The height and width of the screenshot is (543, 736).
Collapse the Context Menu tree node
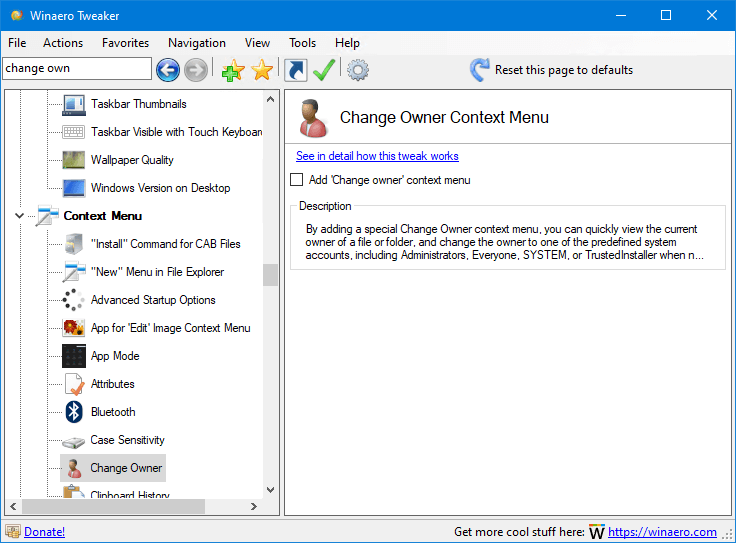(x=20, y=216)
